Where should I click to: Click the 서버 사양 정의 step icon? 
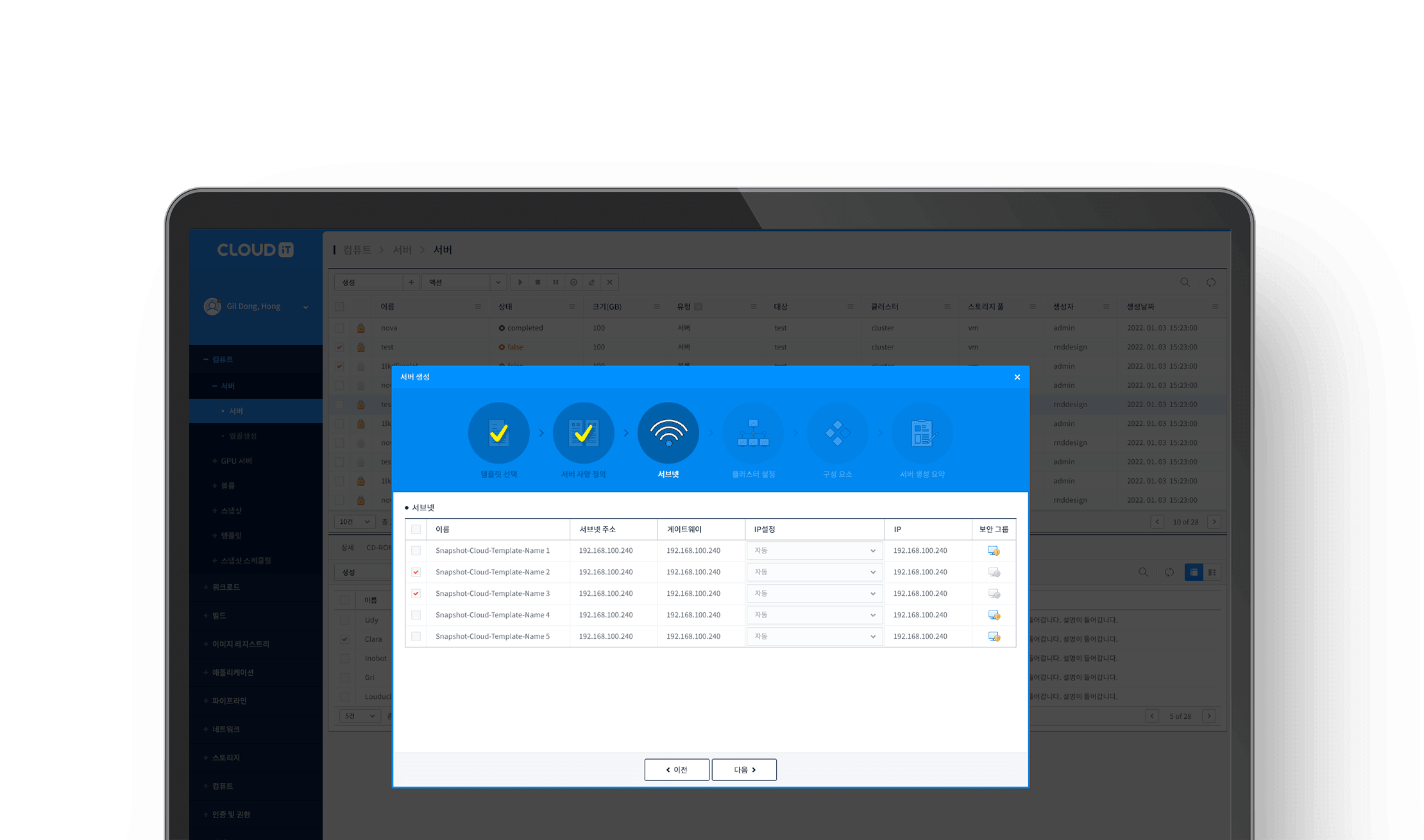tap(583, 433)
